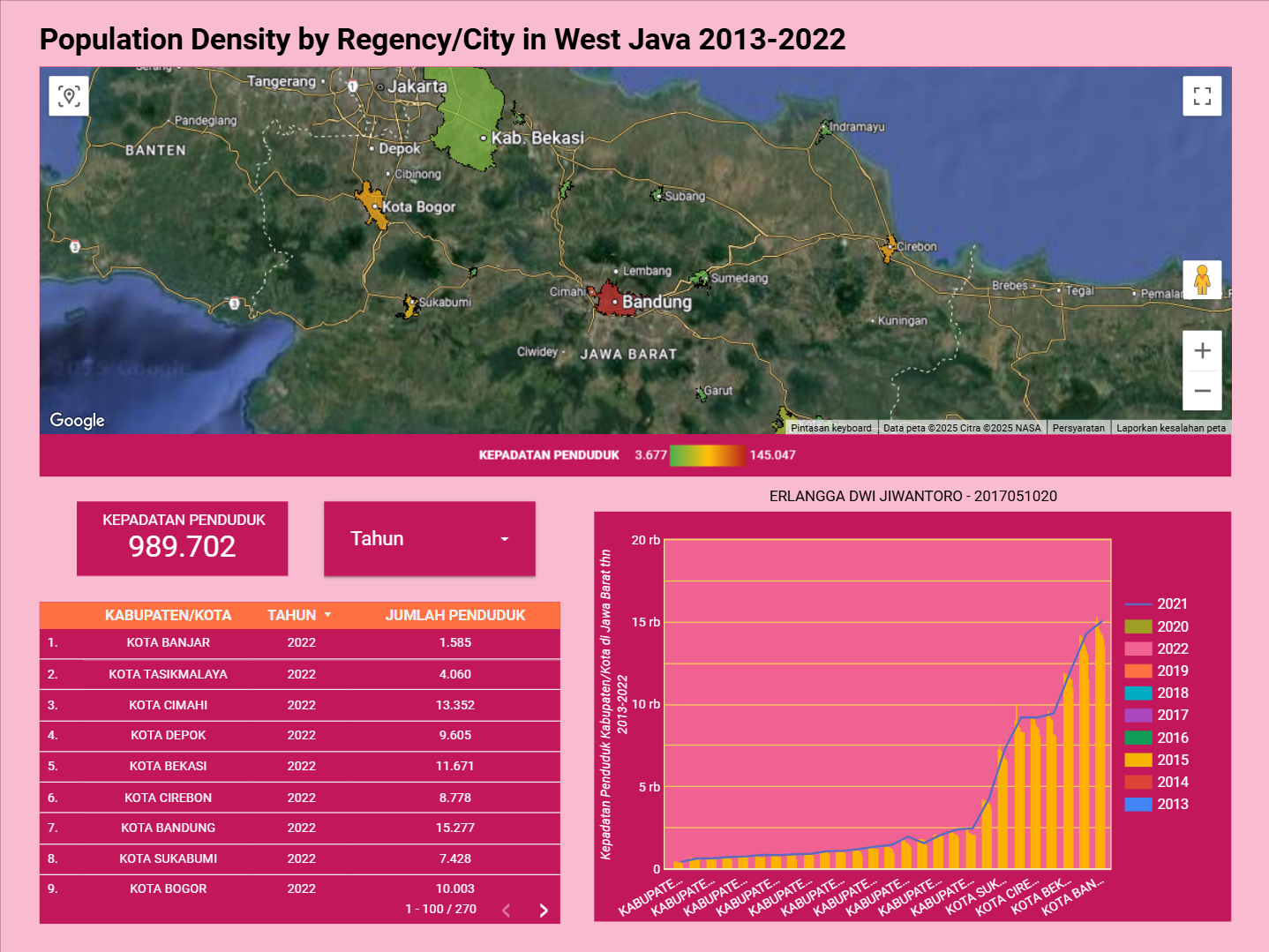1269x952 pixels.
Task: Zoom in on the map
Action: pyautogui.click(x=1202, y=350)
